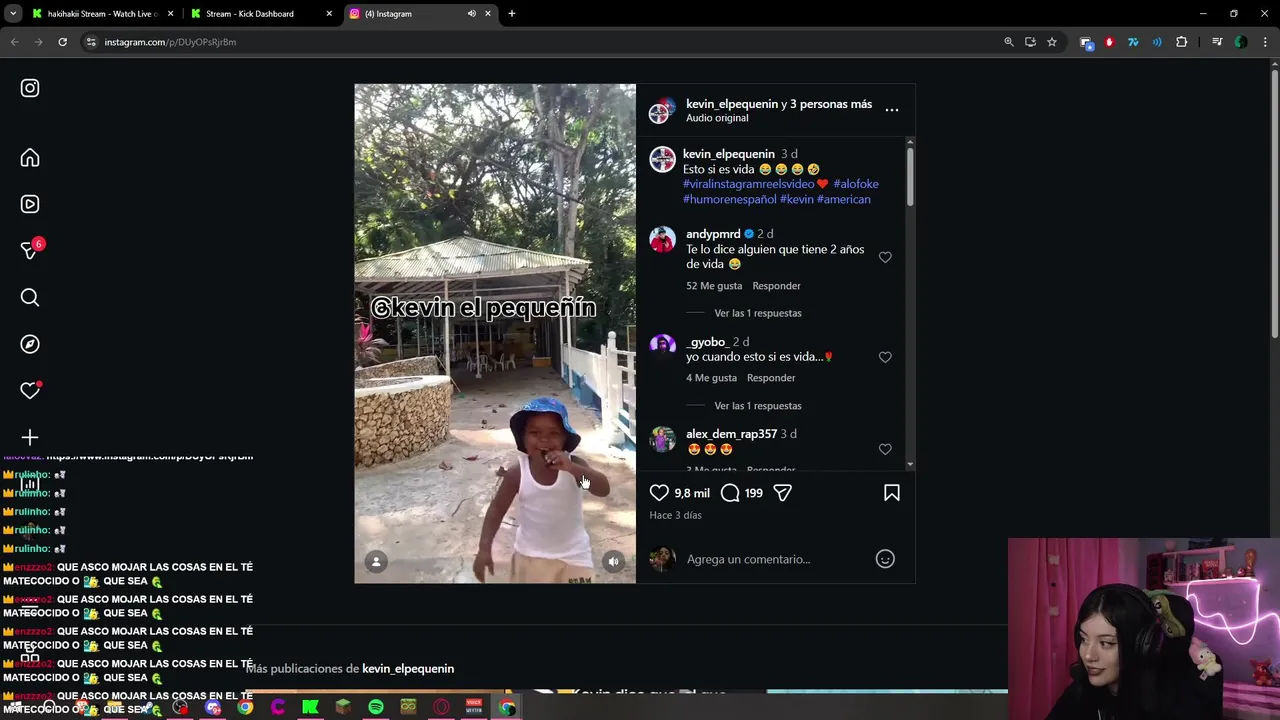The width and height of the screenshot is (1280, 720).
Task: Open the Explore compass icon
Action: click(x=30, y=344)
